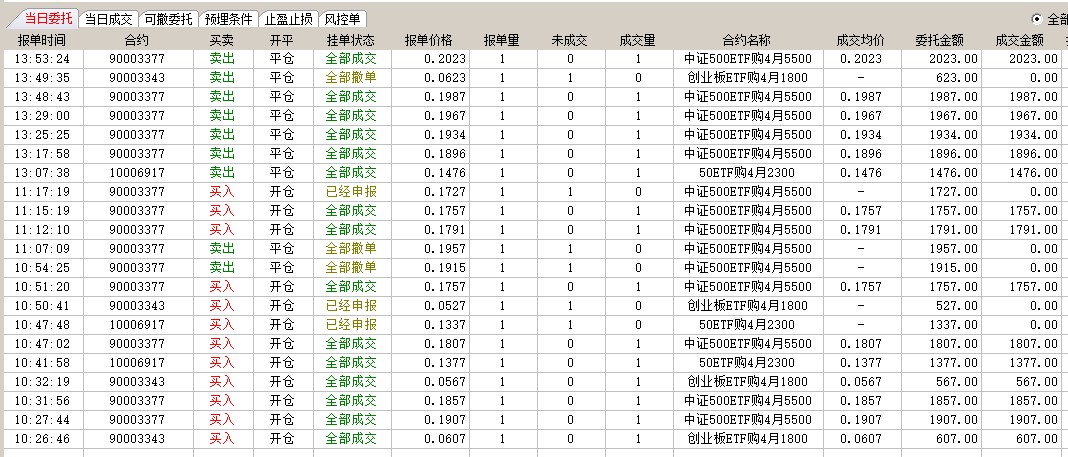Click the 委托金额 column header
1068x457 pixels.
click(940, 40)
